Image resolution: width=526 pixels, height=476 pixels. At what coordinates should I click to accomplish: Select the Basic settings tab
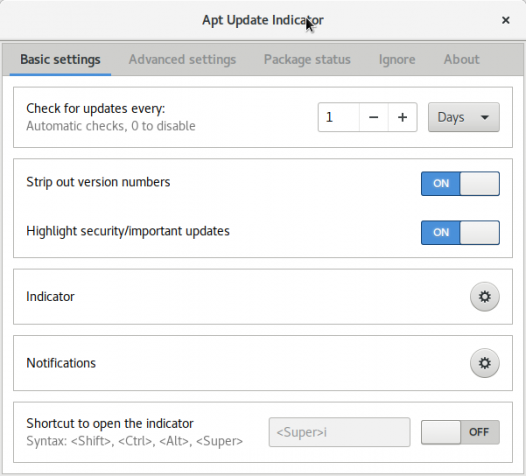(x=60, y=59)
